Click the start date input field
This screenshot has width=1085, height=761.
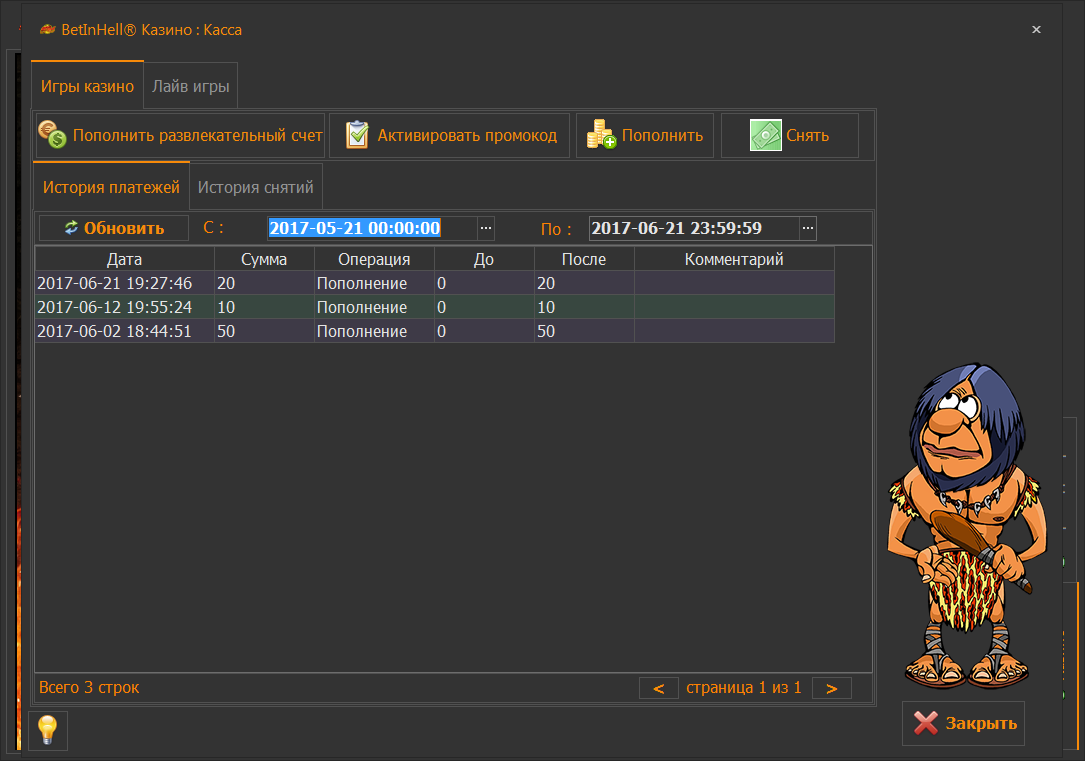point(372,228)
